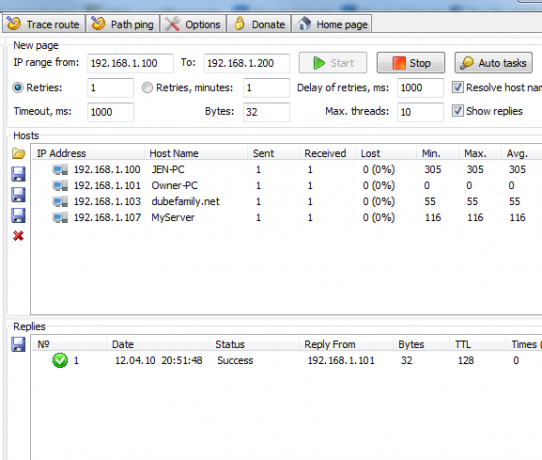
Task: Click the first save disk icon in Hosts
Action: 18,174
